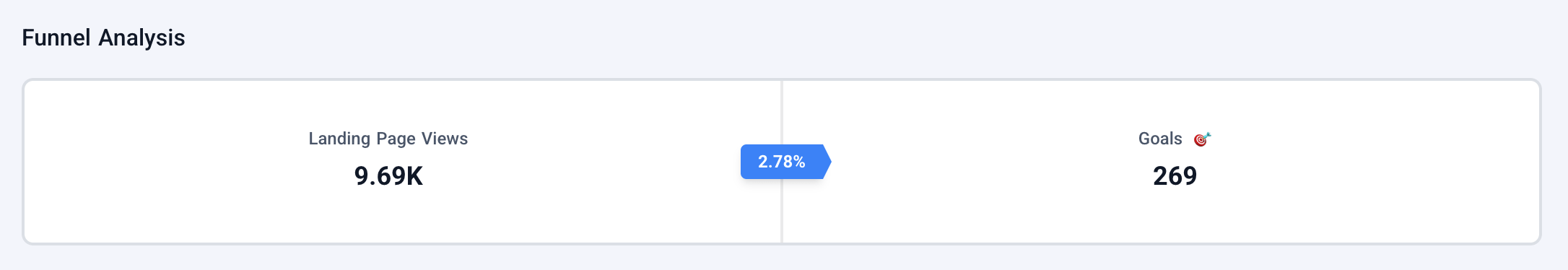
Task: Click the empty area beneath the 269 value
Action: [1175, 215]
